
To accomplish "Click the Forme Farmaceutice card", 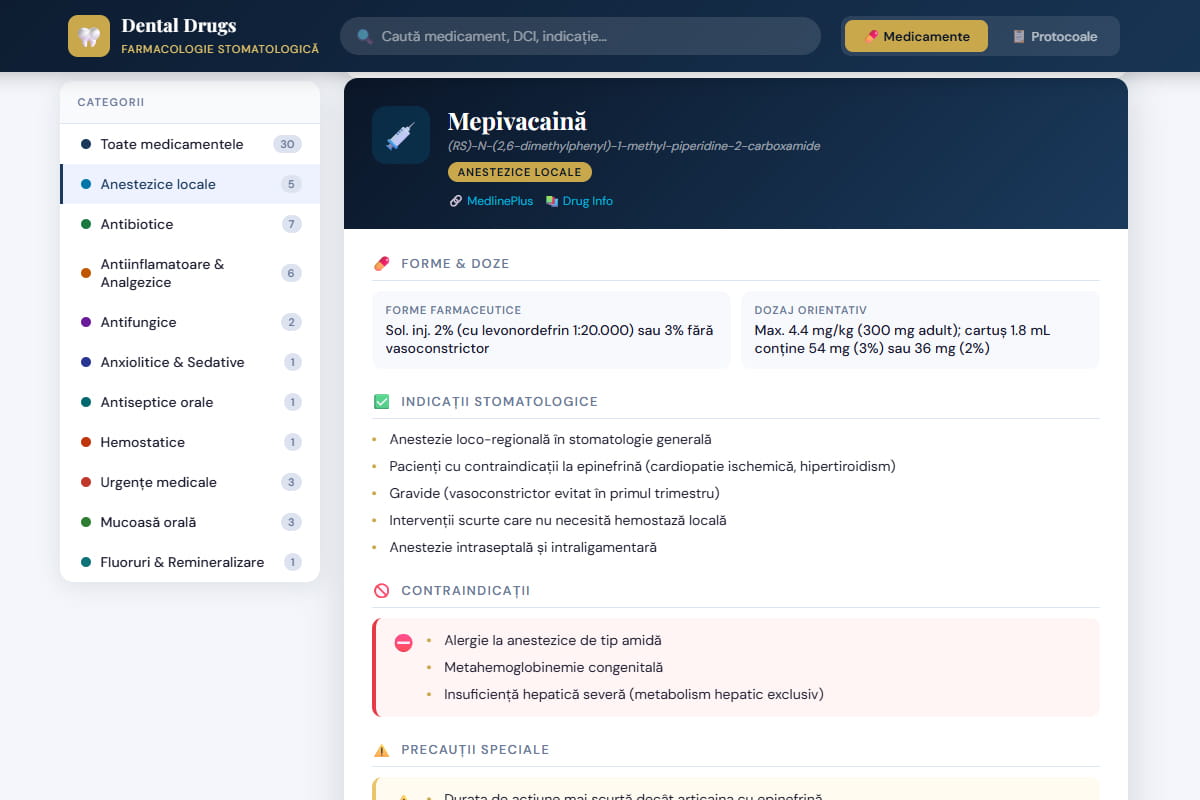I will (551, 330).
